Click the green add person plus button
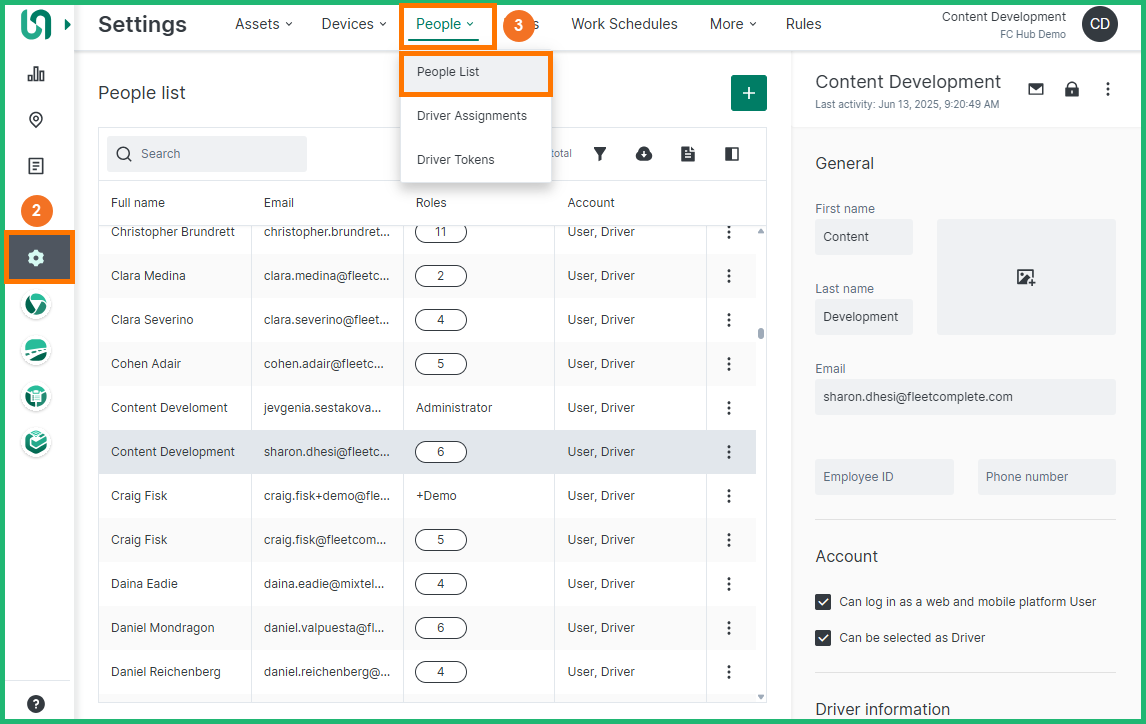The width and height of the screenshot is (1146, 724). 749,93
